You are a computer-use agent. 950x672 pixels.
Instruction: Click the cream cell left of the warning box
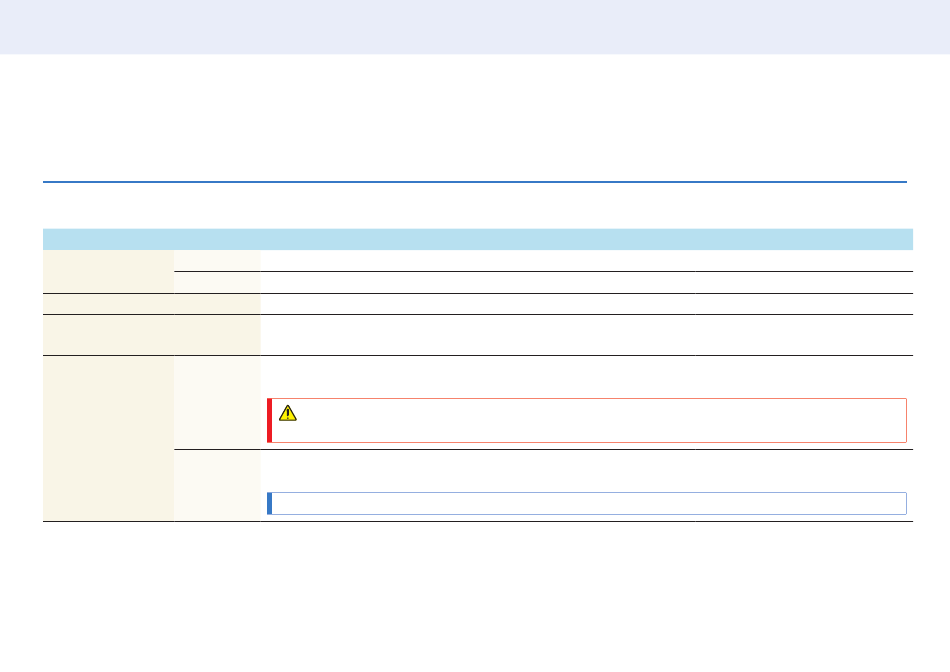(x=217, y=402)
